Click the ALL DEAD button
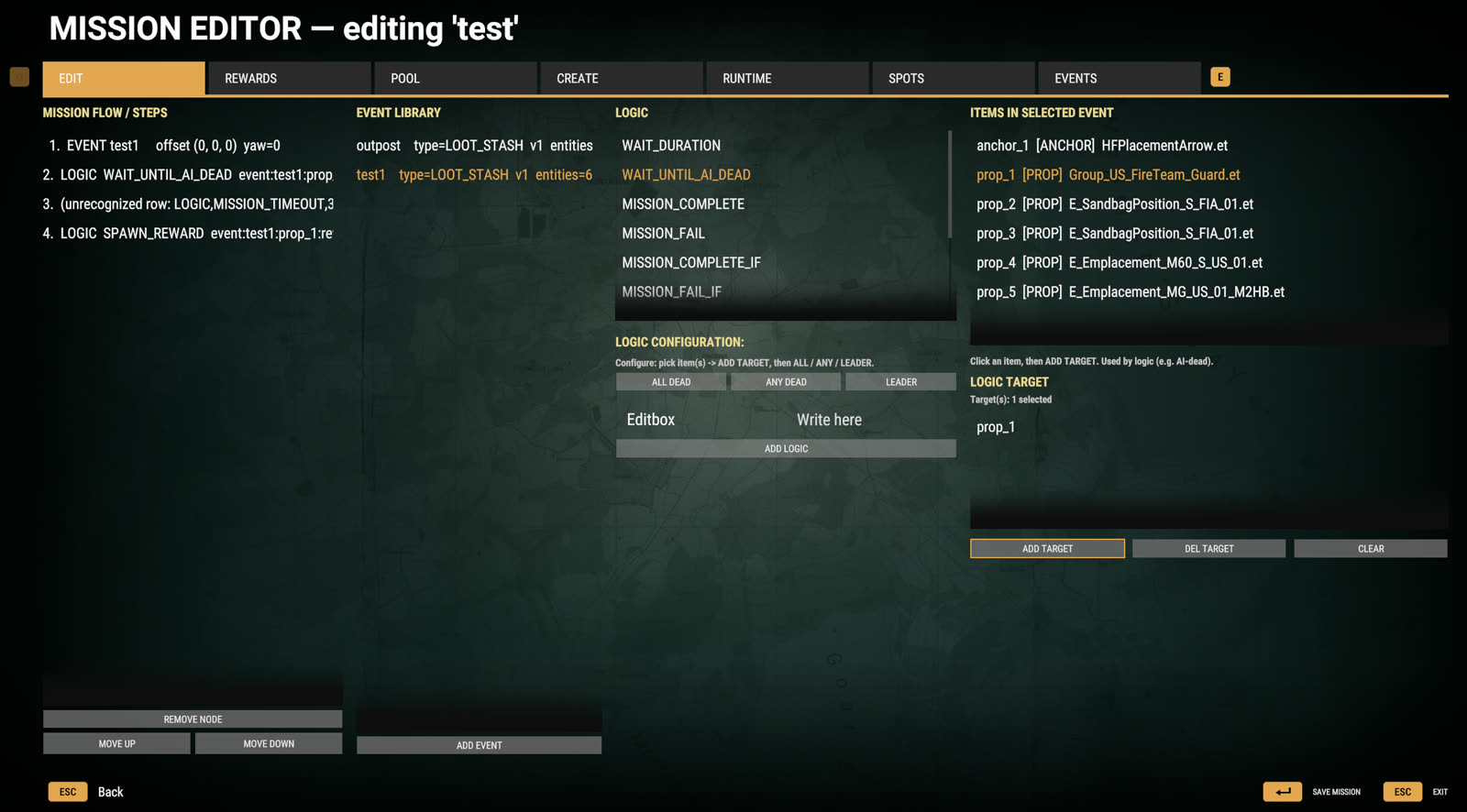 tap(671, 382)
